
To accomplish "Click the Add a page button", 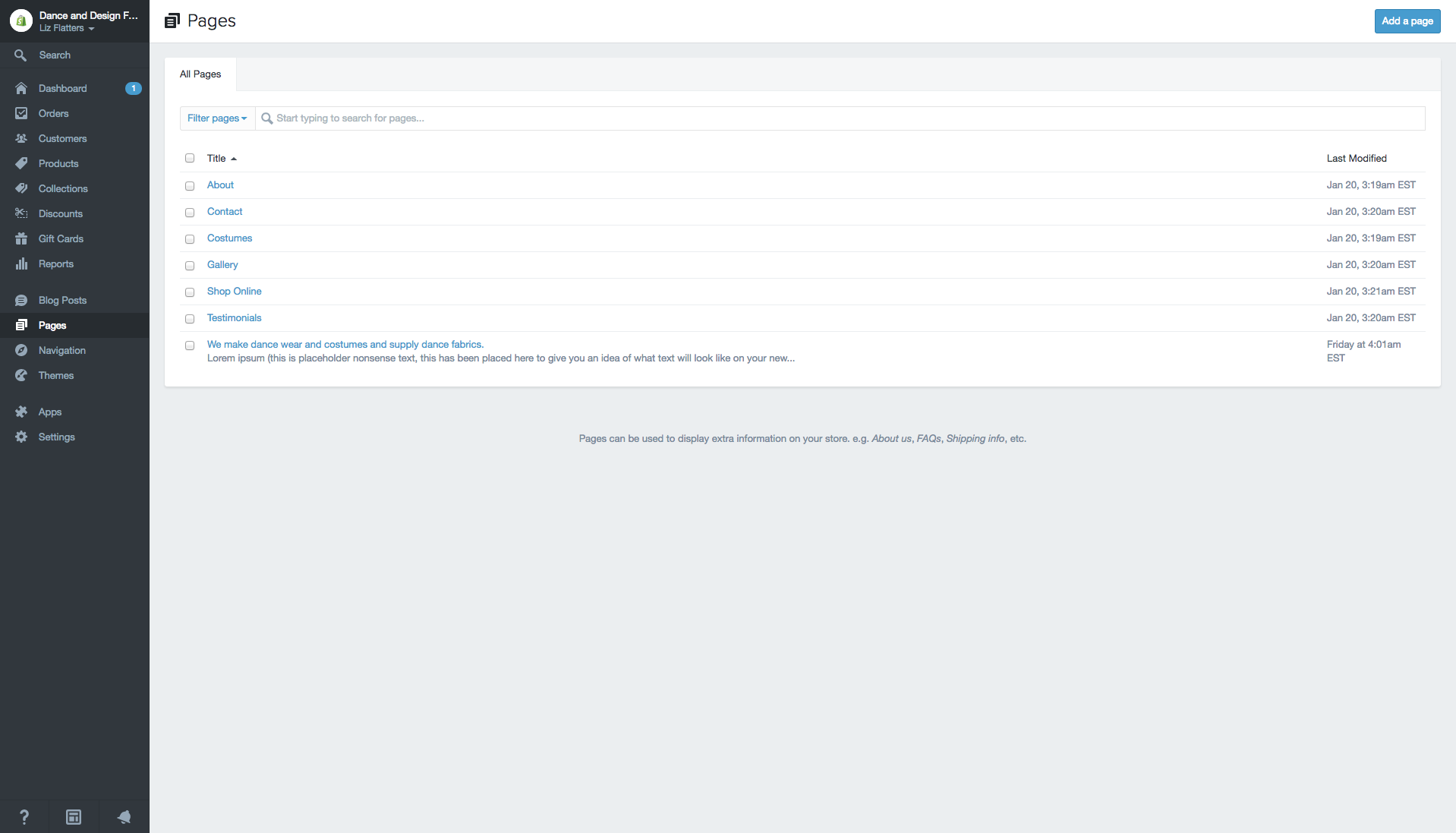I will [x=1407, y=21].
